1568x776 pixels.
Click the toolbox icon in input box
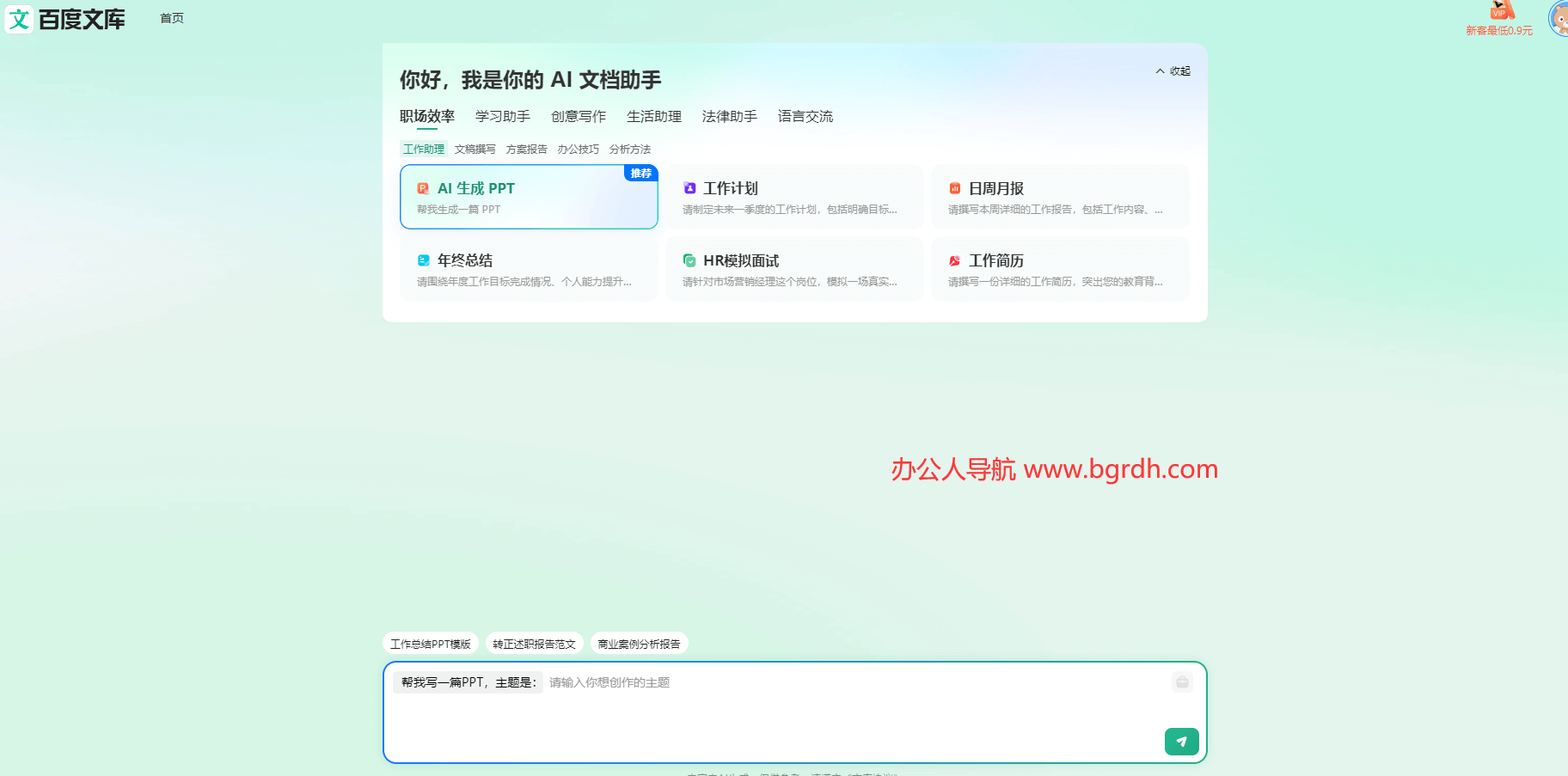tap(1183, 682)
